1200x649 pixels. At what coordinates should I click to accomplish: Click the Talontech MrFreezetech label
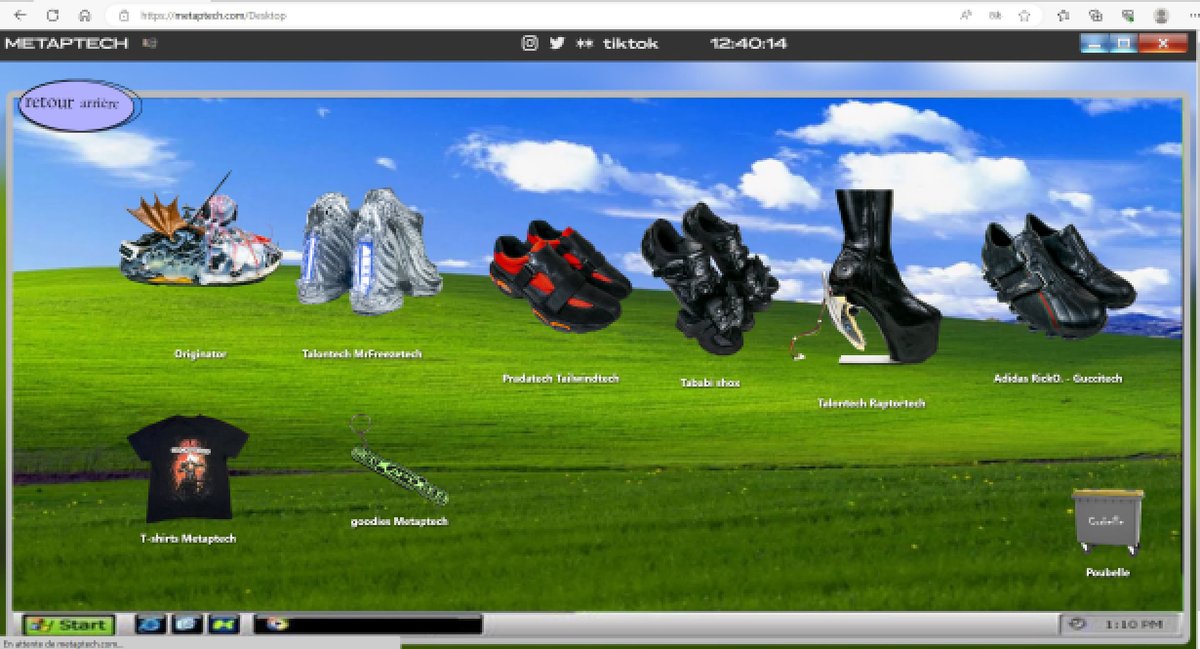[x=362, y=354]
